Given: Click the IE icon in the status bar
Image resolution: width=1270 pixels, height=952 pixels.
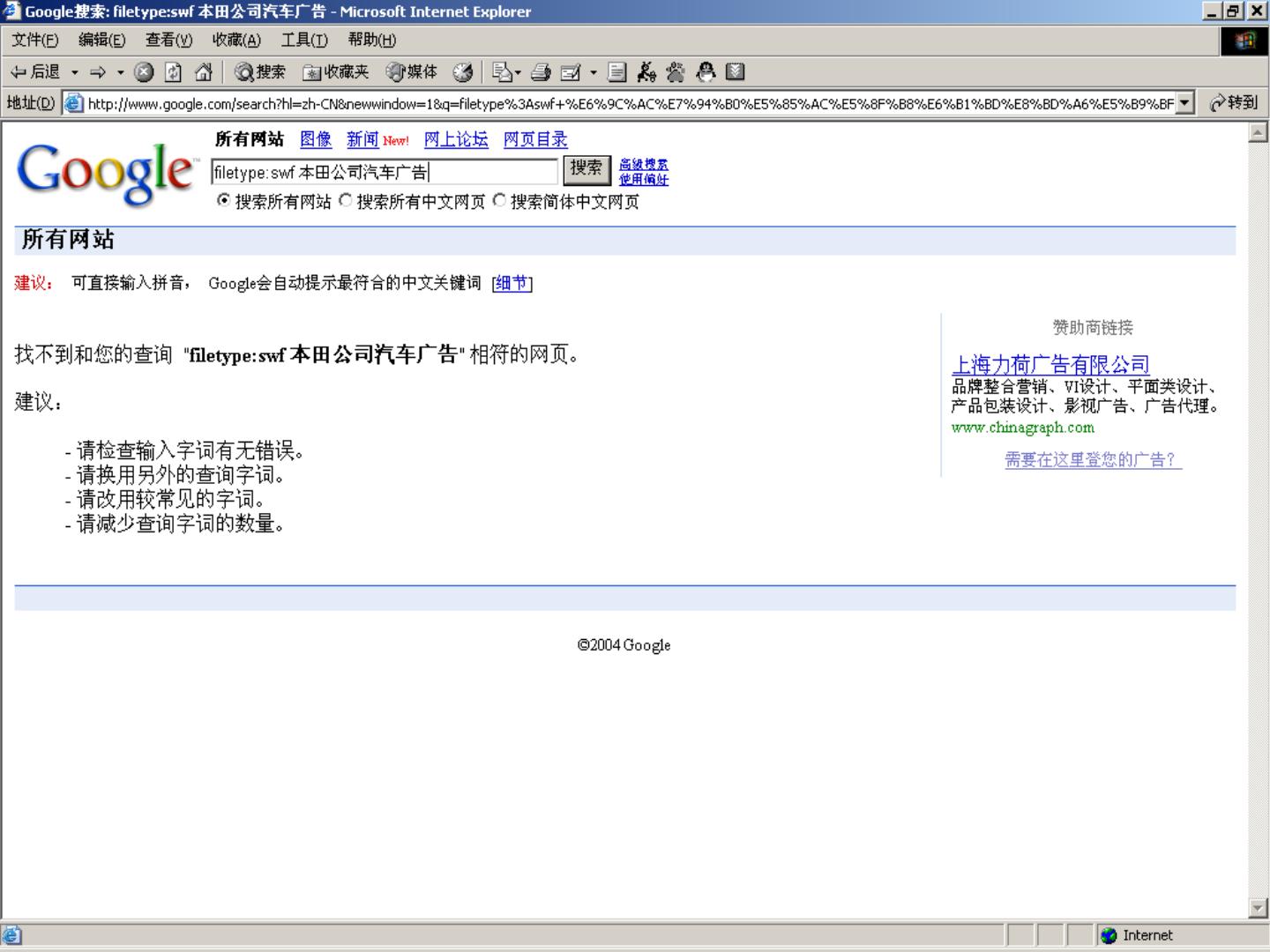Looking at the screenshot, I should pos(11,935).
